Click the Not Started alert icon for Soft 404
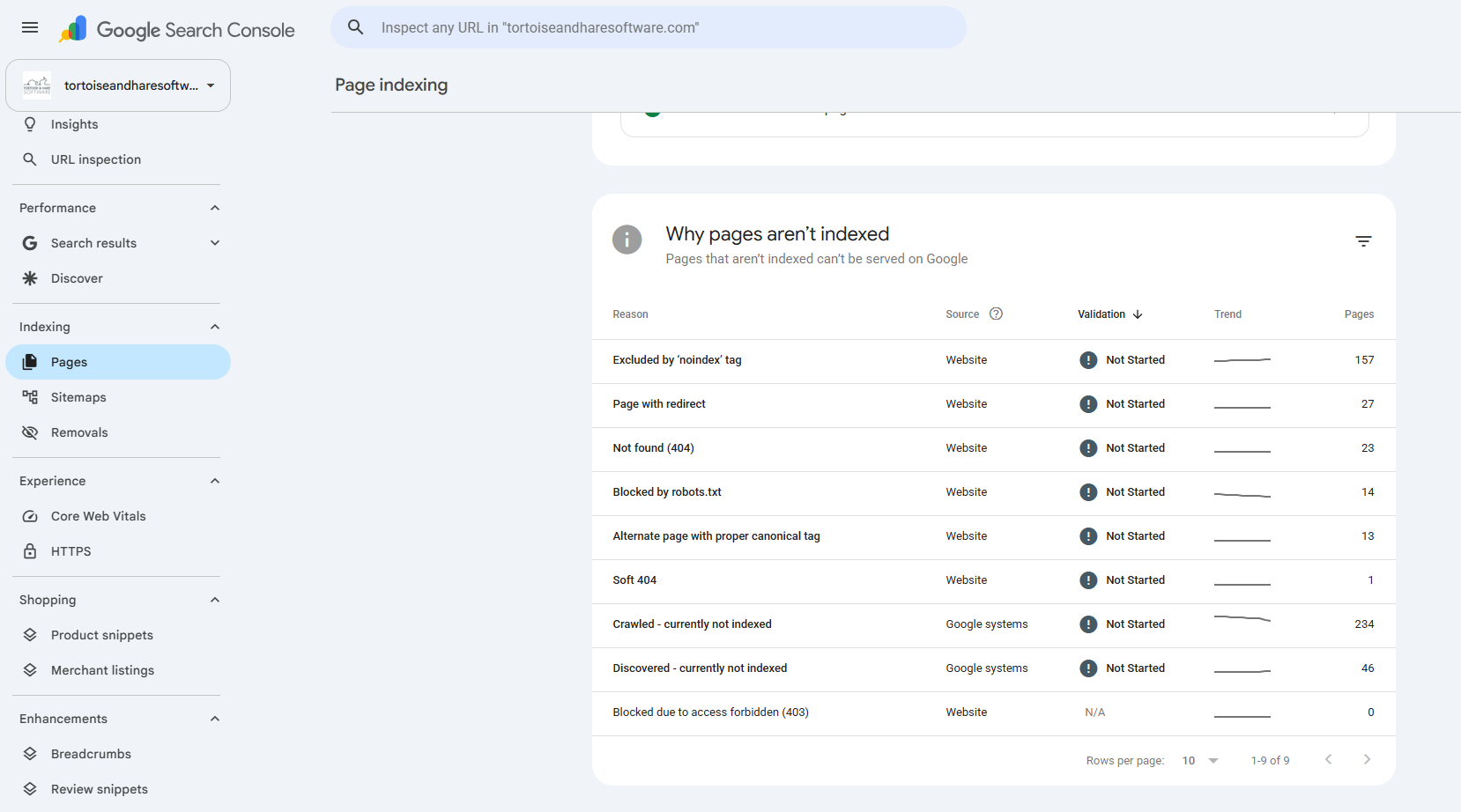 [1088, 580]
